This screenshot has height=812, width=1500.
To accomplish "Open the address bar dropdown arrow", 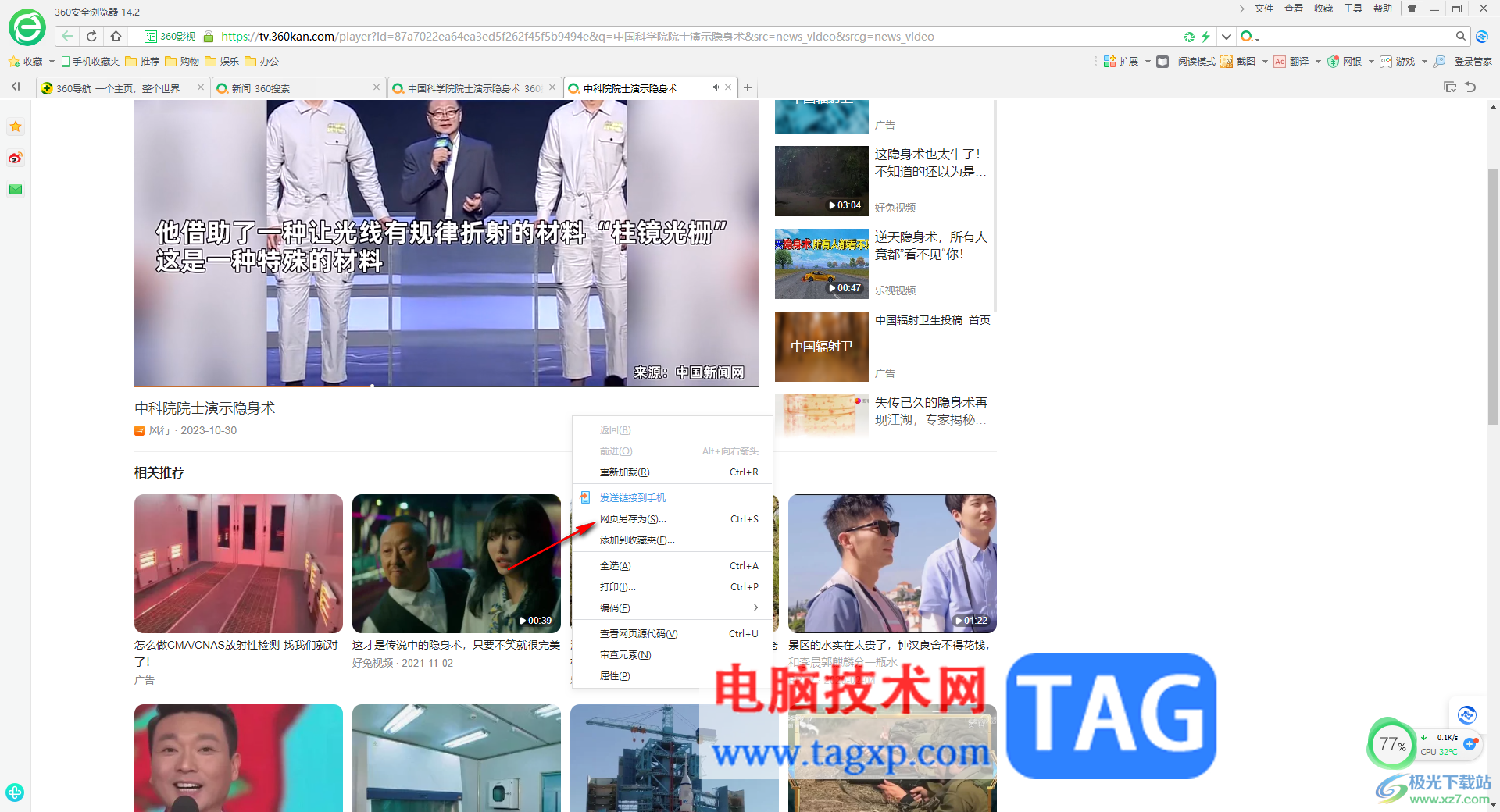I will click(1226, 37).
